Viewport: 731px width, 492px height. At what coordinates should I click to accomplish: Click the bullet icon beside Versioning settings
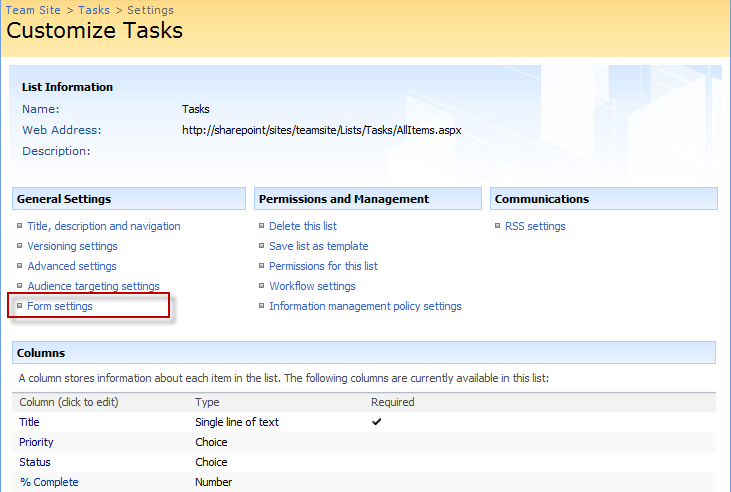(x=20, y=246)
